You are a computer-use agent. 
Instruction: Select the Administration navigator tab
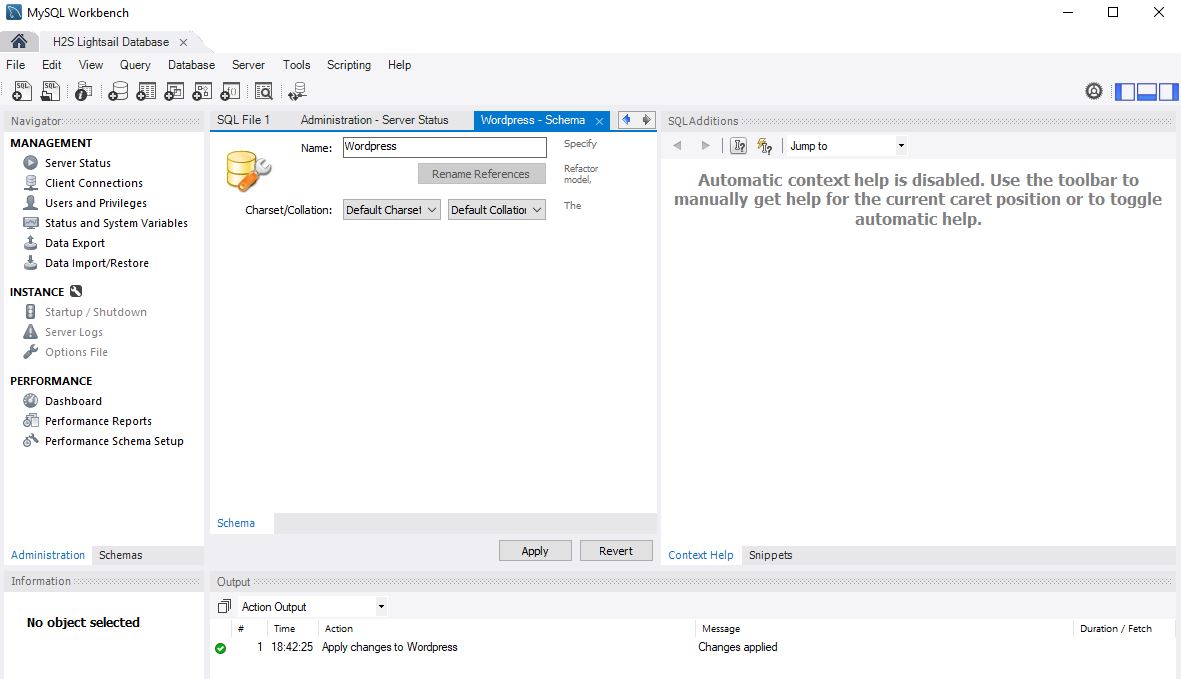(x=47, y=555)
